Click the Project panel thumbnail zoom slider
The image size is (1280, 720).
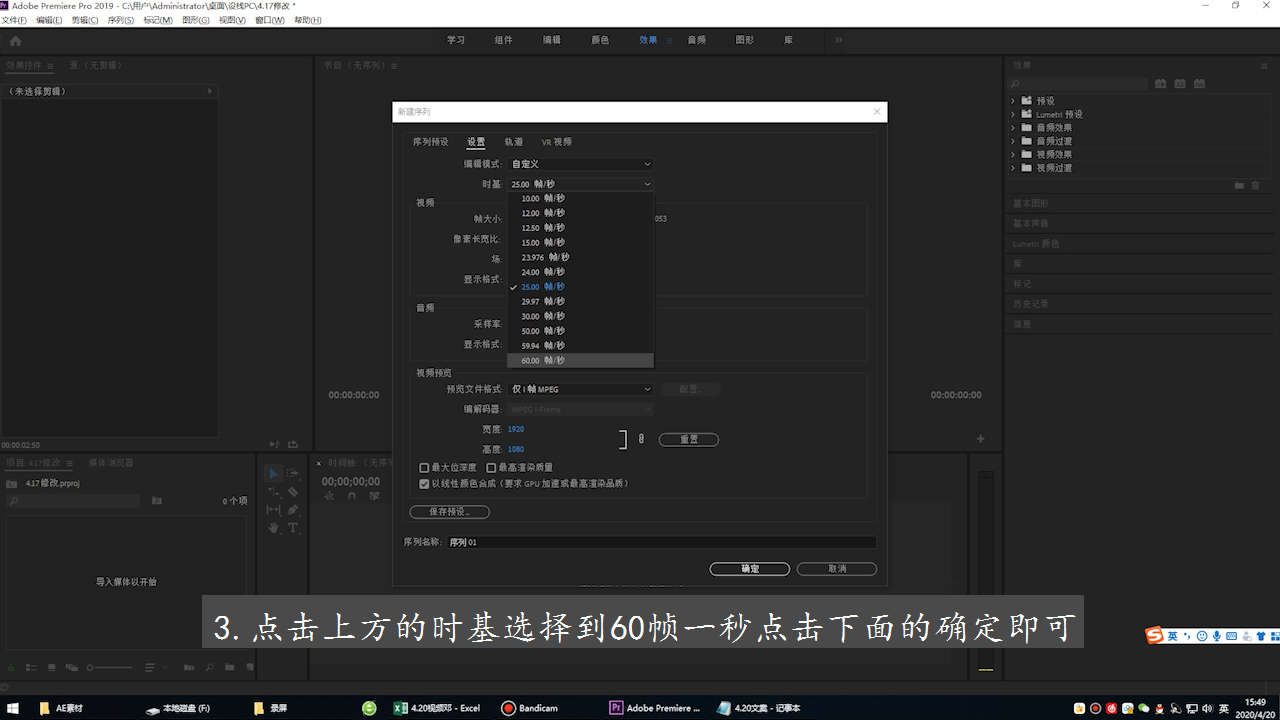110,667
